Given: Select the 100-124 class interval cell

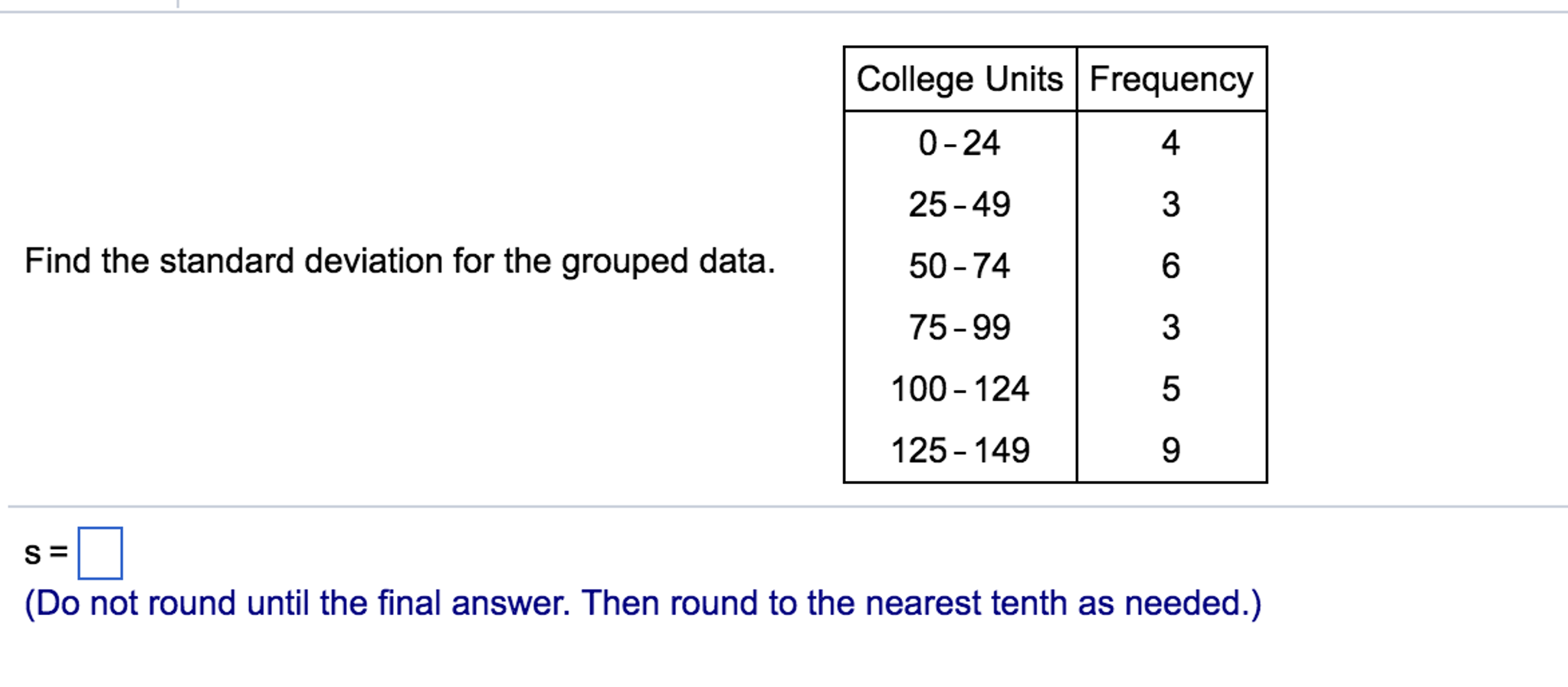Looking at the screenshot, I should (959, 388).
